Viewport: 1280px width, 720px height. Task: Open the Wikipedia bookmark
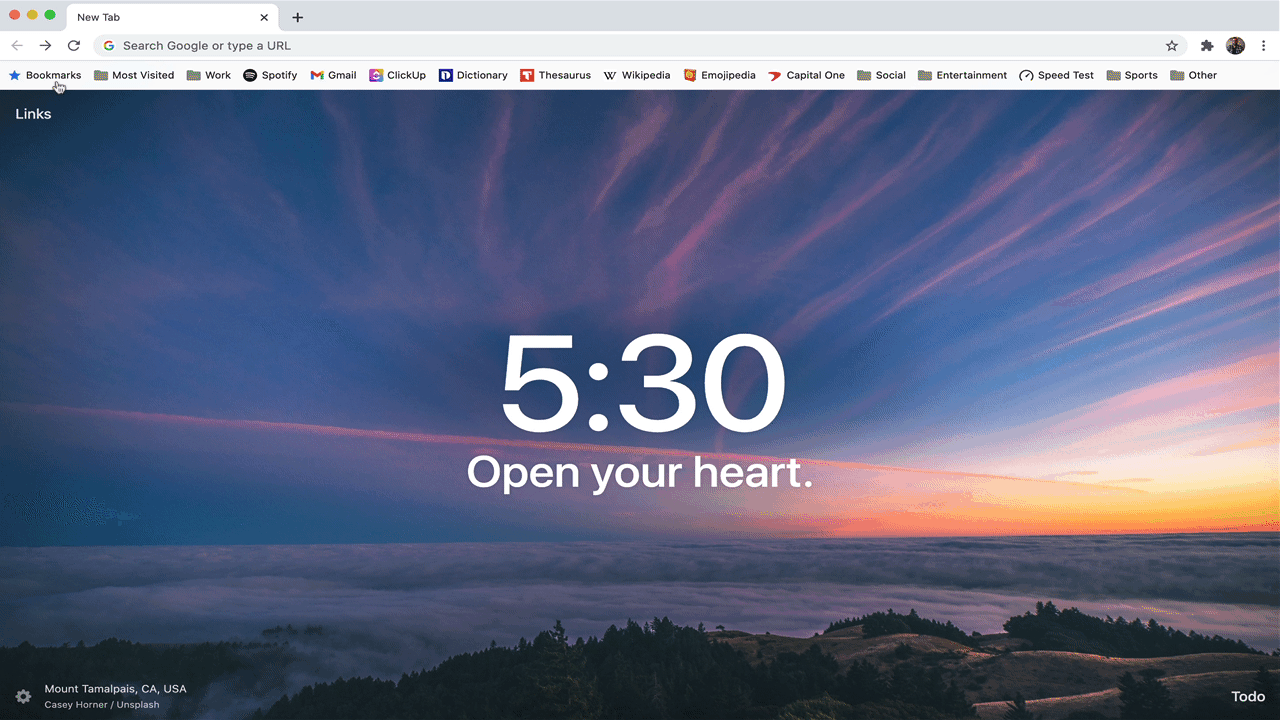(x=637, y=75)
